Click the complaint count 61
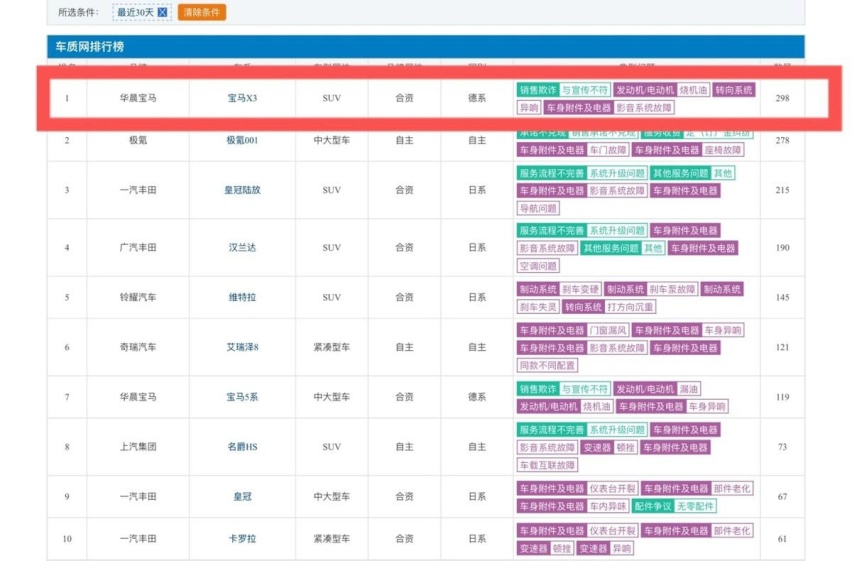The image size is (852, 561). pos(782,539)
